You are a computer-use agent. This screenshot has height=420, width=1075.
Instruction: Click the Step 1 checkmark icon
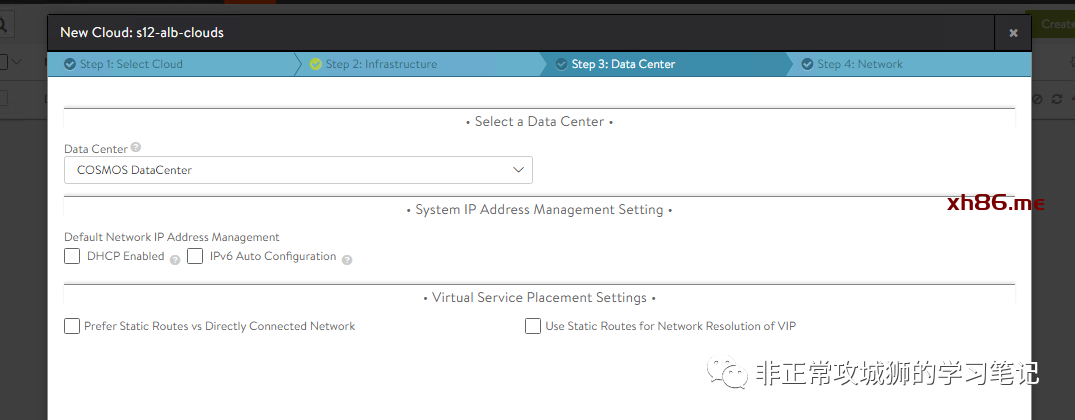[x=70, y=64]
